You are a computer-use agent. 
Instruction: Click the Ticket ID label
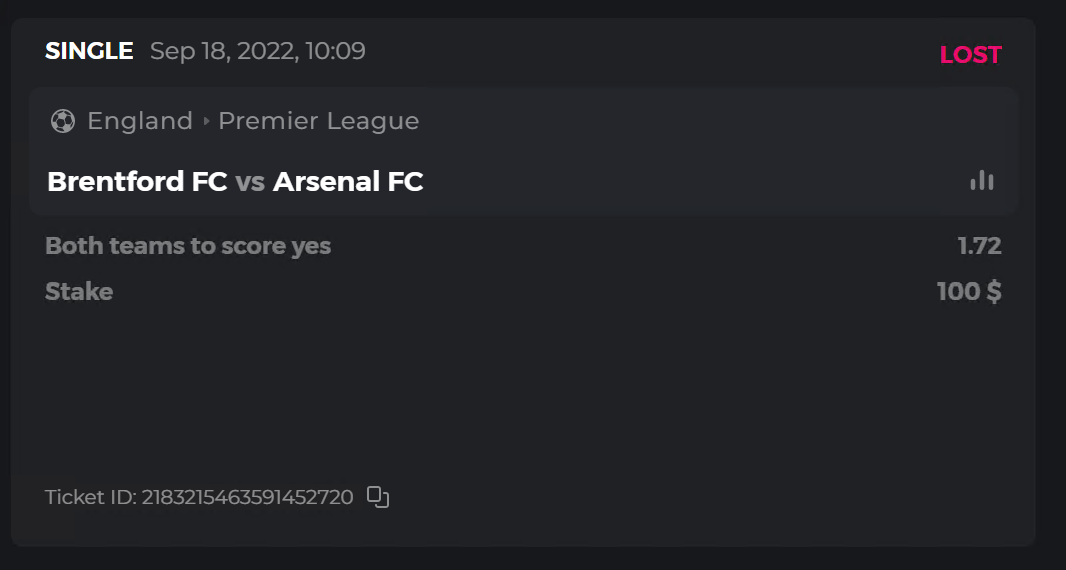[x=89, y=497]
